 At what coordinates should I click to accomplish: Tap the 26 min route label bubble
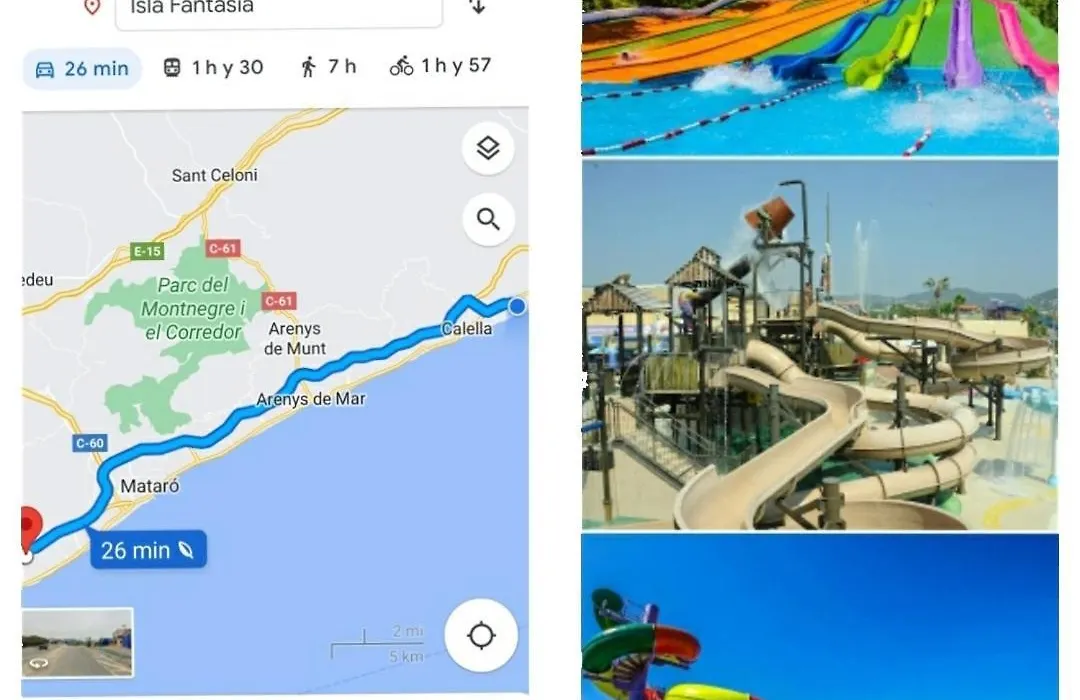[148, 550]
